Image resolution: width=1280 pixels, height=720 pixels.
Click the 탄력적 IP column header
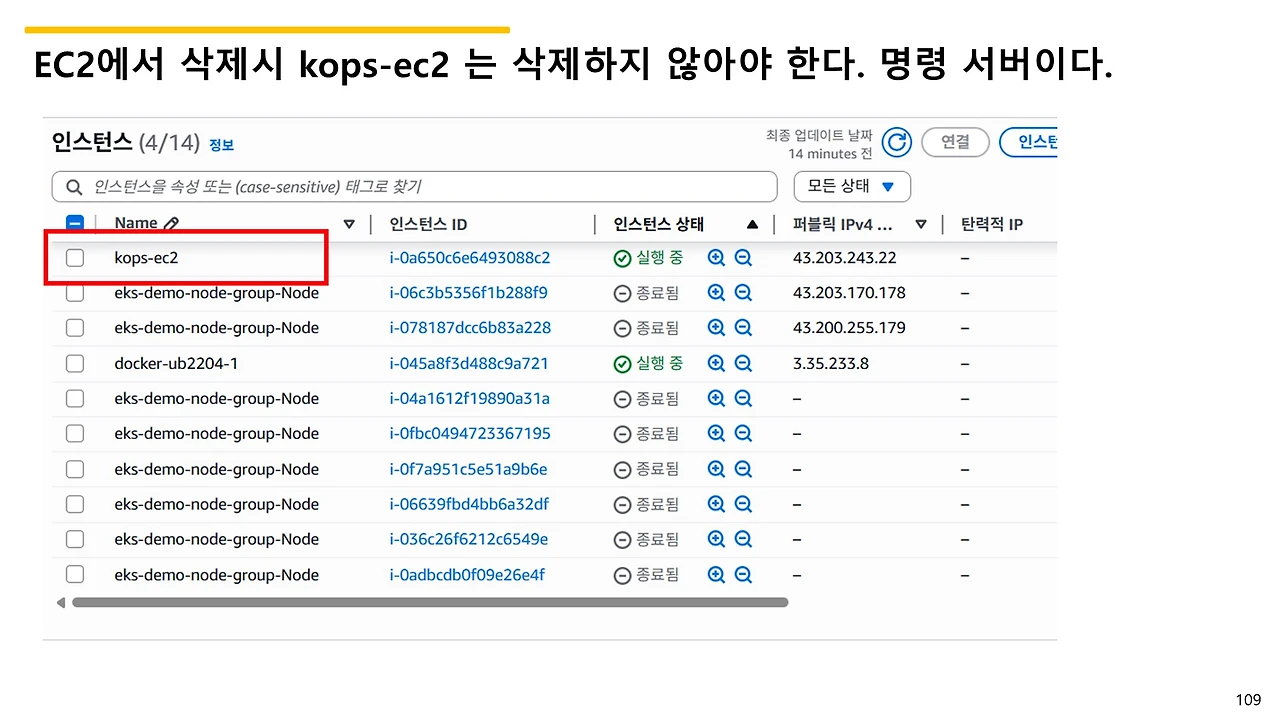[992, 224]
